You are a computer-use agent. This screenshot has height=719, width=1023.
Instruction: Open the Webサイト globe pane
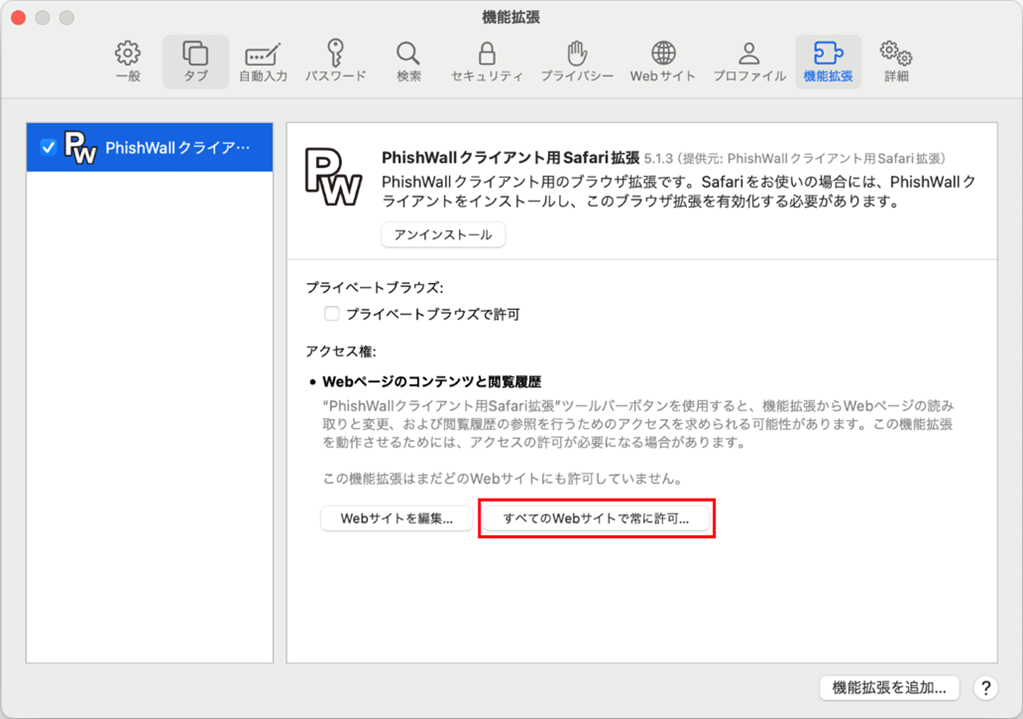(663, 62)
